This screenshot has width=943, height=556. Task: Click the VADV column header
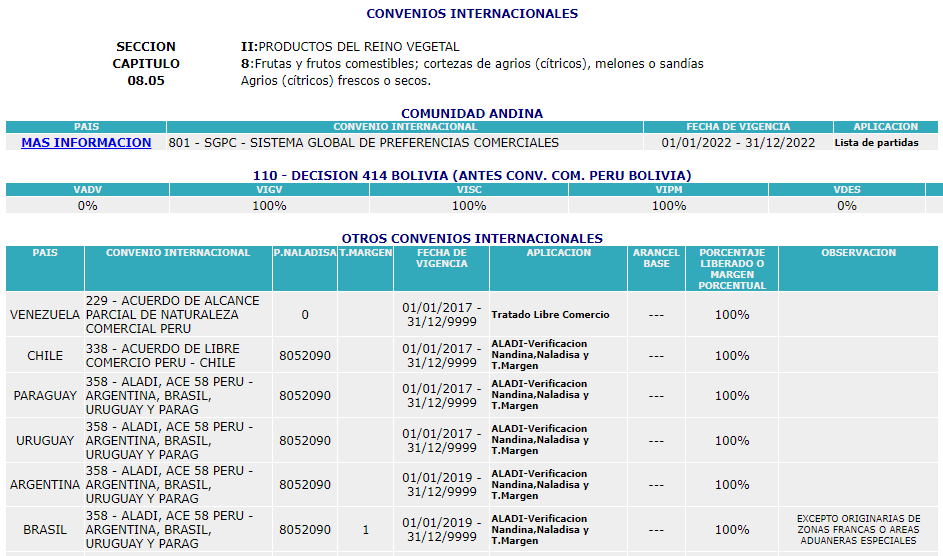(87, 189)
